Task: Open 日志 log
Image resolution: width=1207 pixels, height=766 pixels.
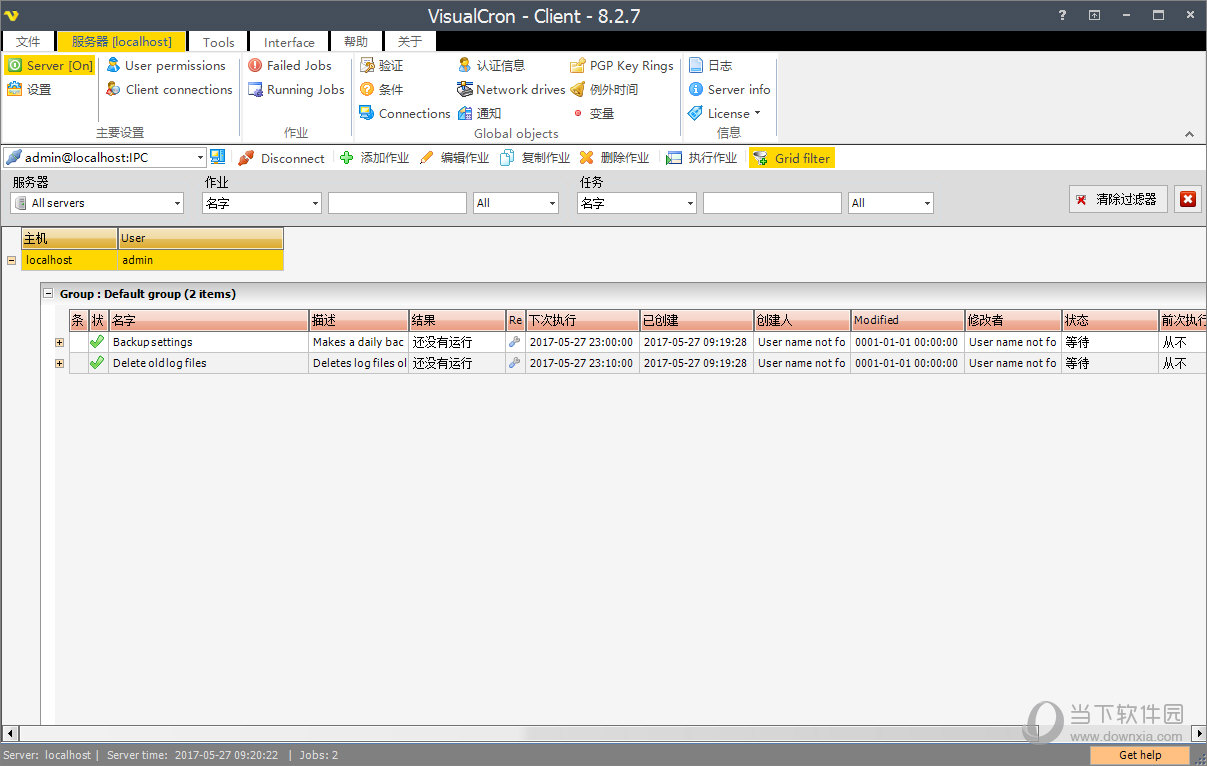Action: [x=710, y=66]
